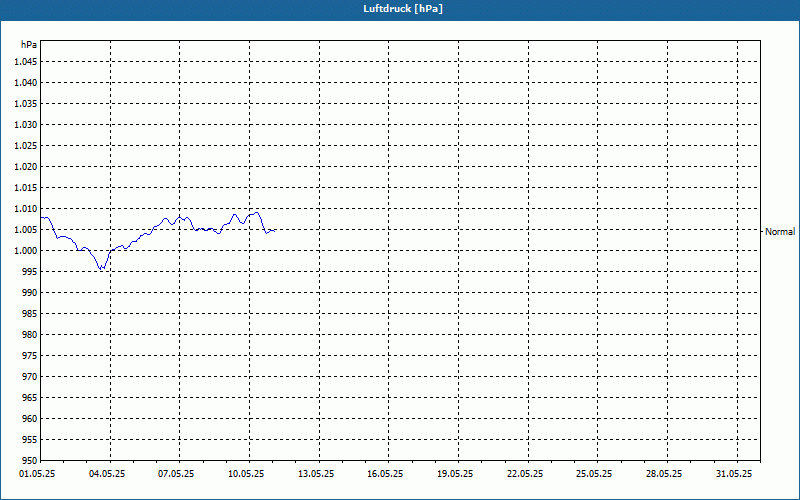
Task: Click the hPa unit label
Action: coord(29,45)
